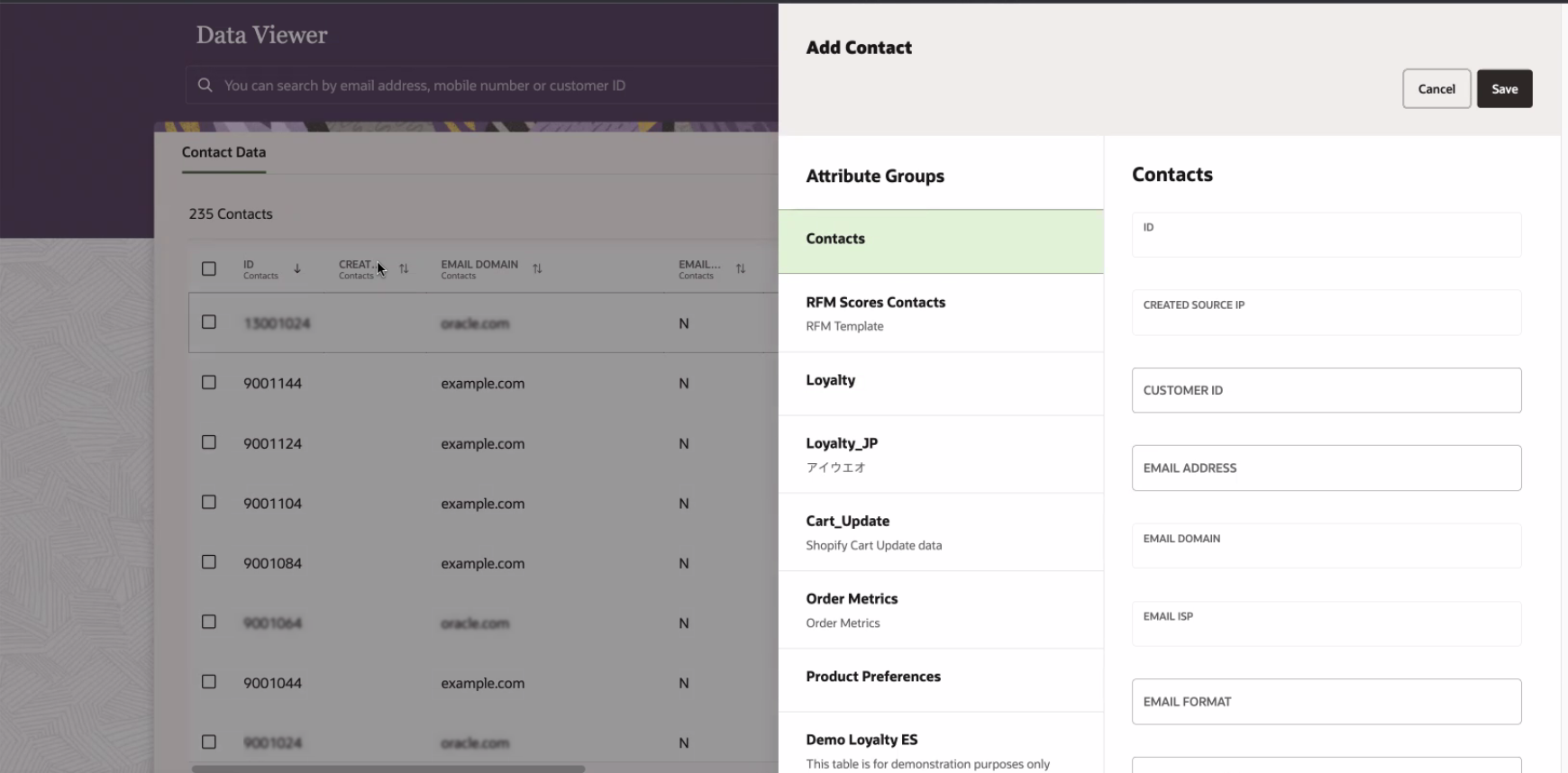The height and width of the screenshot is (773, 1568).
Task: Sort the Created column icon
Action: coord(404,268)
